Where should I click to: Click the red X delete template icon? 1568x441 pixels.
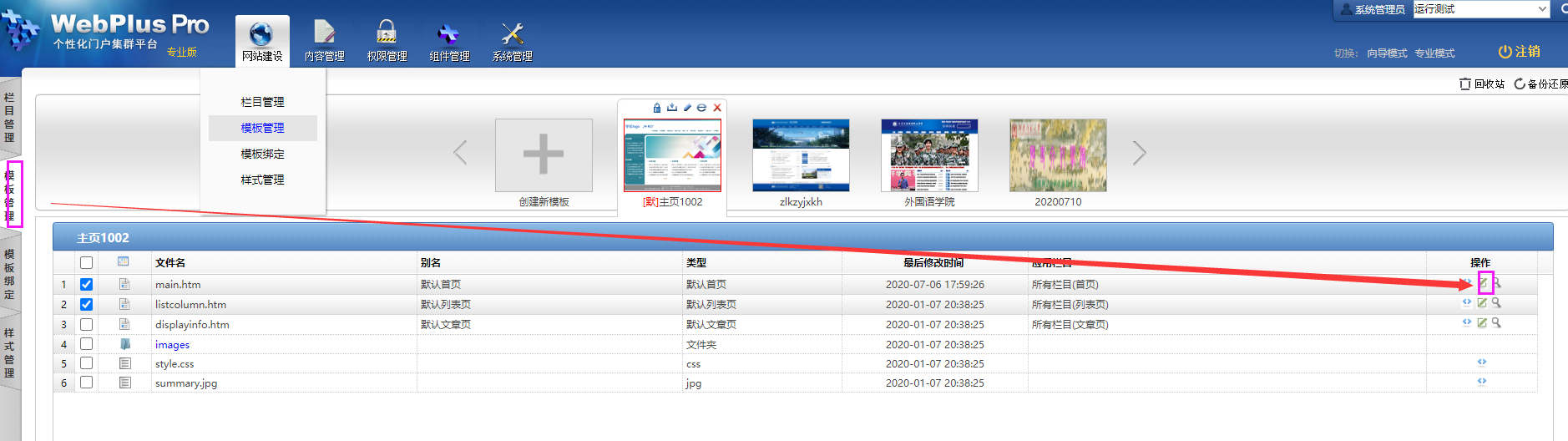[717, 108]
